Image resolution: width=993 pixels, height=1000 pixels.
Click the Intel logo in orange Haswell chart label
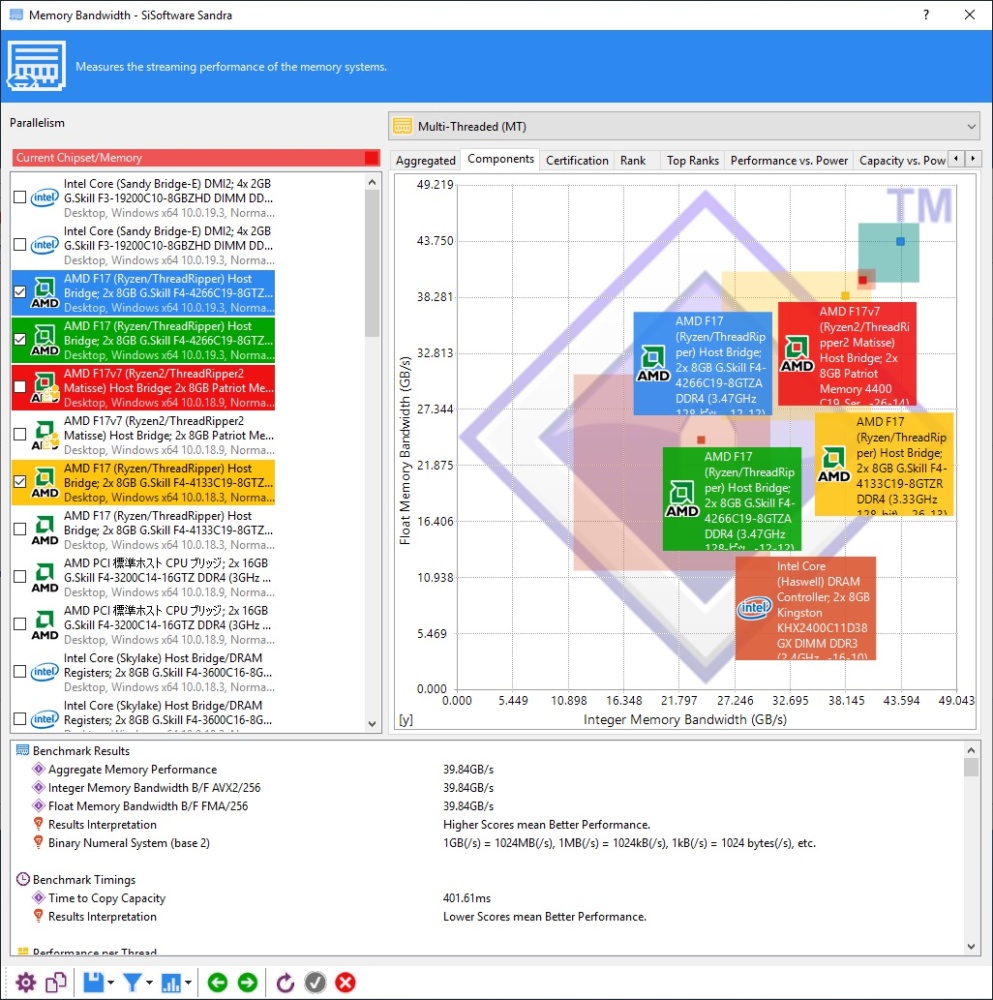[754, 607]
